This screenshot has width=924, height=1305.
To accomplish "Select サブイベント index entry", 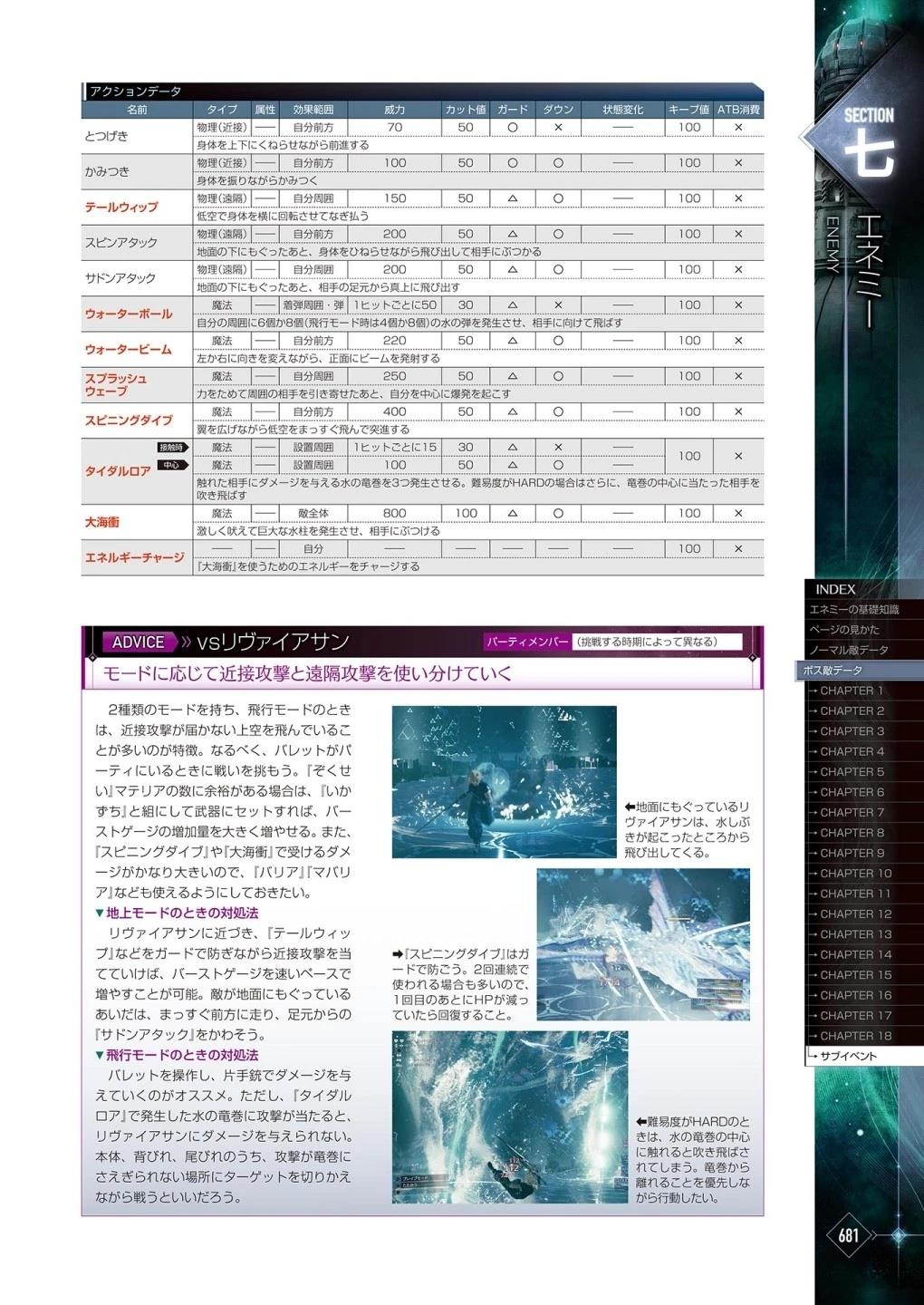I will (848, 1056).
